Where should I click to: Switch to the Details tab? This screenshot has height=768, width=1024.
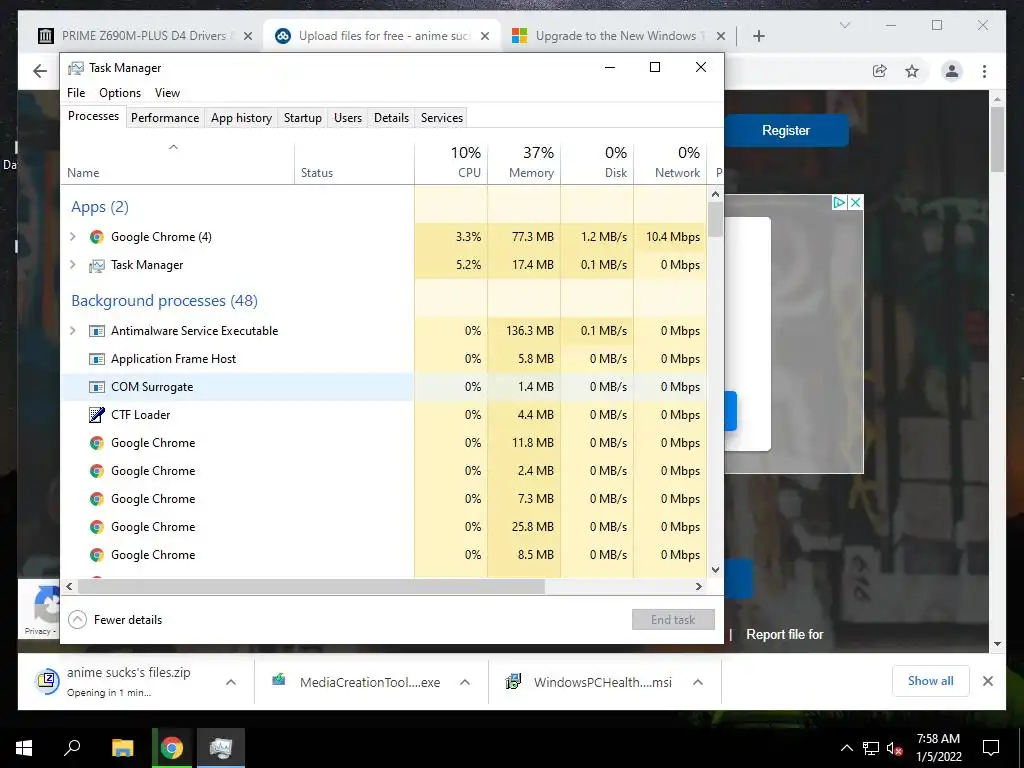391,118
